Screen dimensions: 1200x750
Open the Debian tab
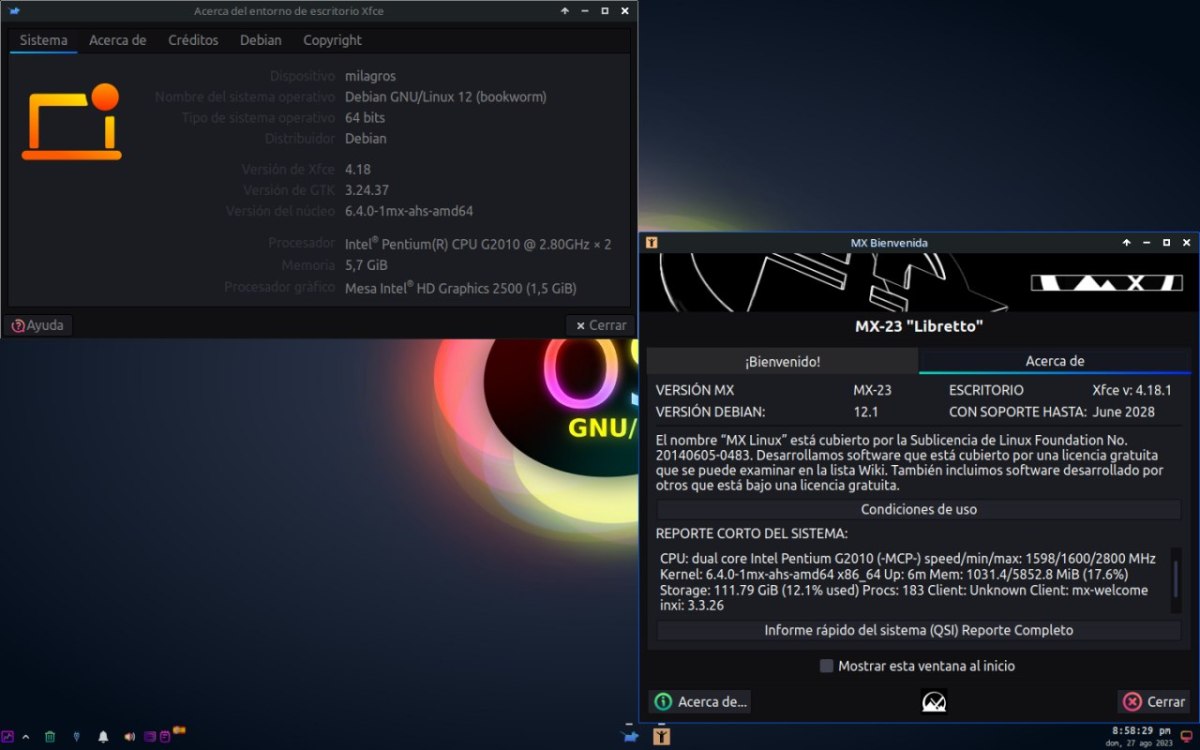[260, 40]
